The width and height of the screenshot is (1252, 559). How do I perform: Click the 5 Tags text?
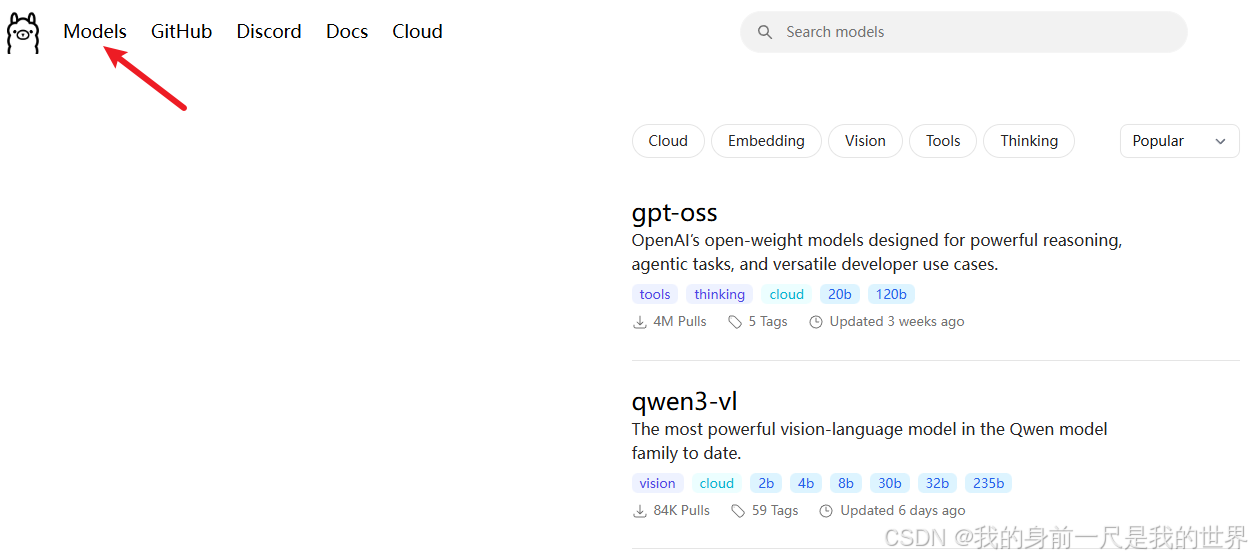pyautogui.click(x=768, y=322)
